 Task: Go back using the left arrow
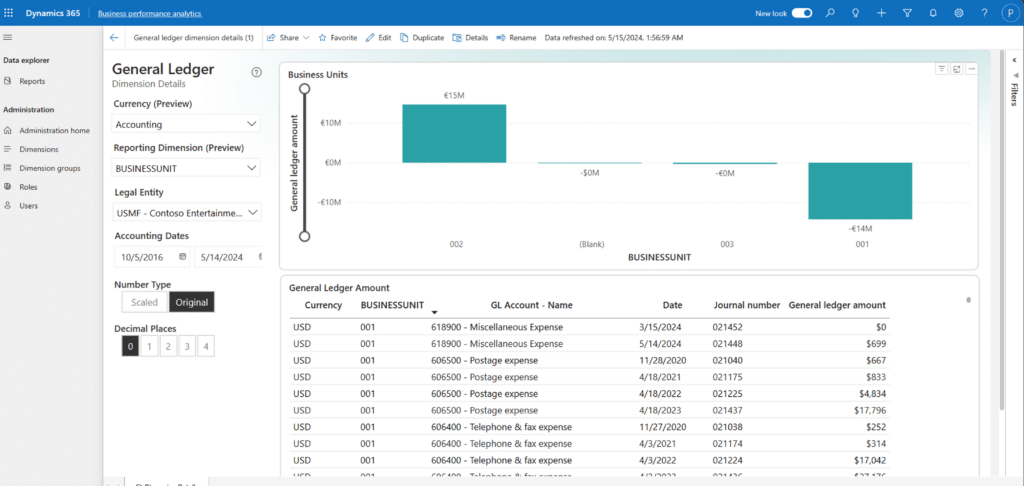(x=114, y=38)
